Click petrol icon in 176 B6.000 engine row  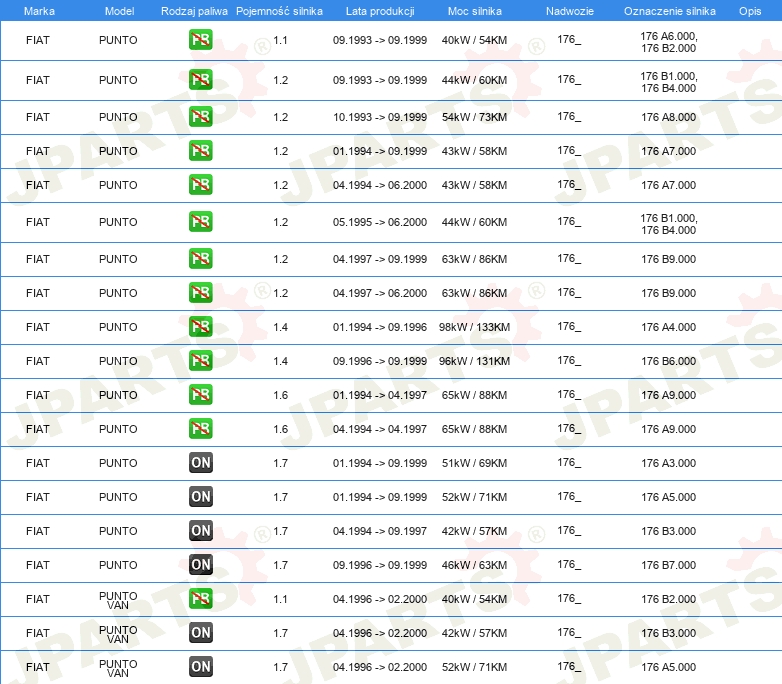point(200,361)
